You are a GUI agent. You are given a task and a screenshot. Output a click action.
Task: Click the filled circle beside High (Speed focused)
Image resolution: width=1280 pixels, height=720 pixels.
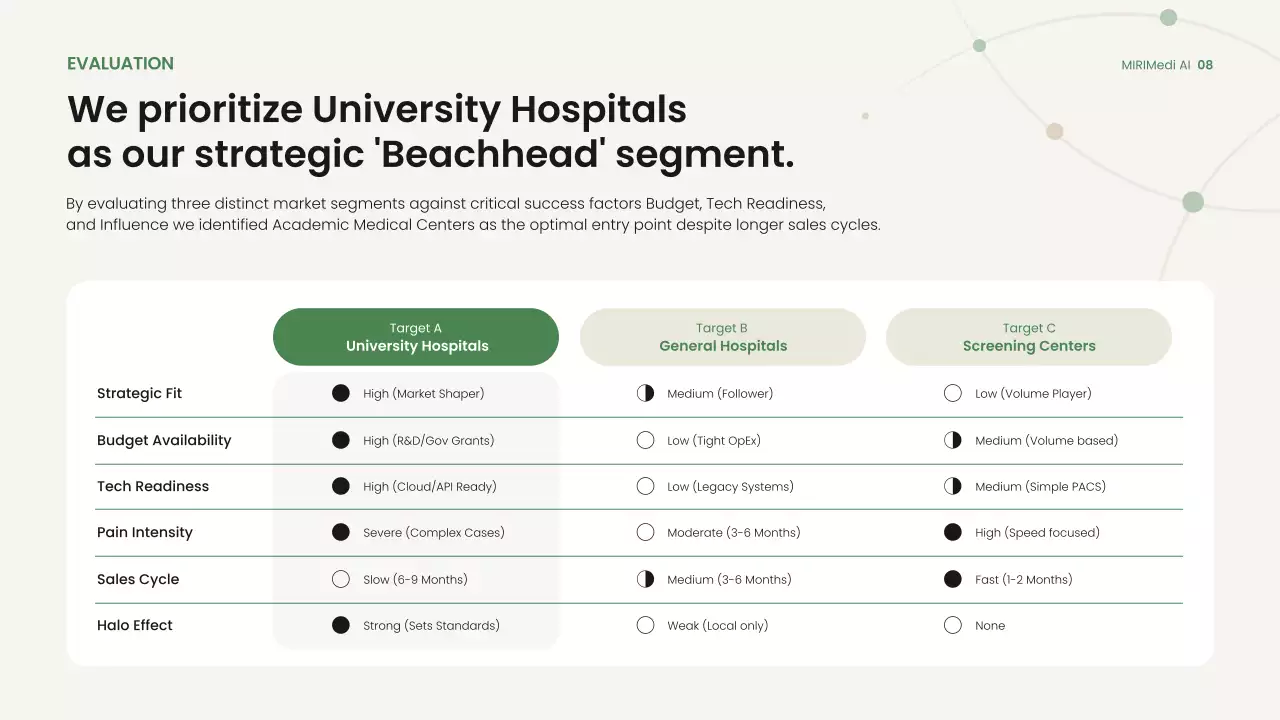[x=953, y=532]
